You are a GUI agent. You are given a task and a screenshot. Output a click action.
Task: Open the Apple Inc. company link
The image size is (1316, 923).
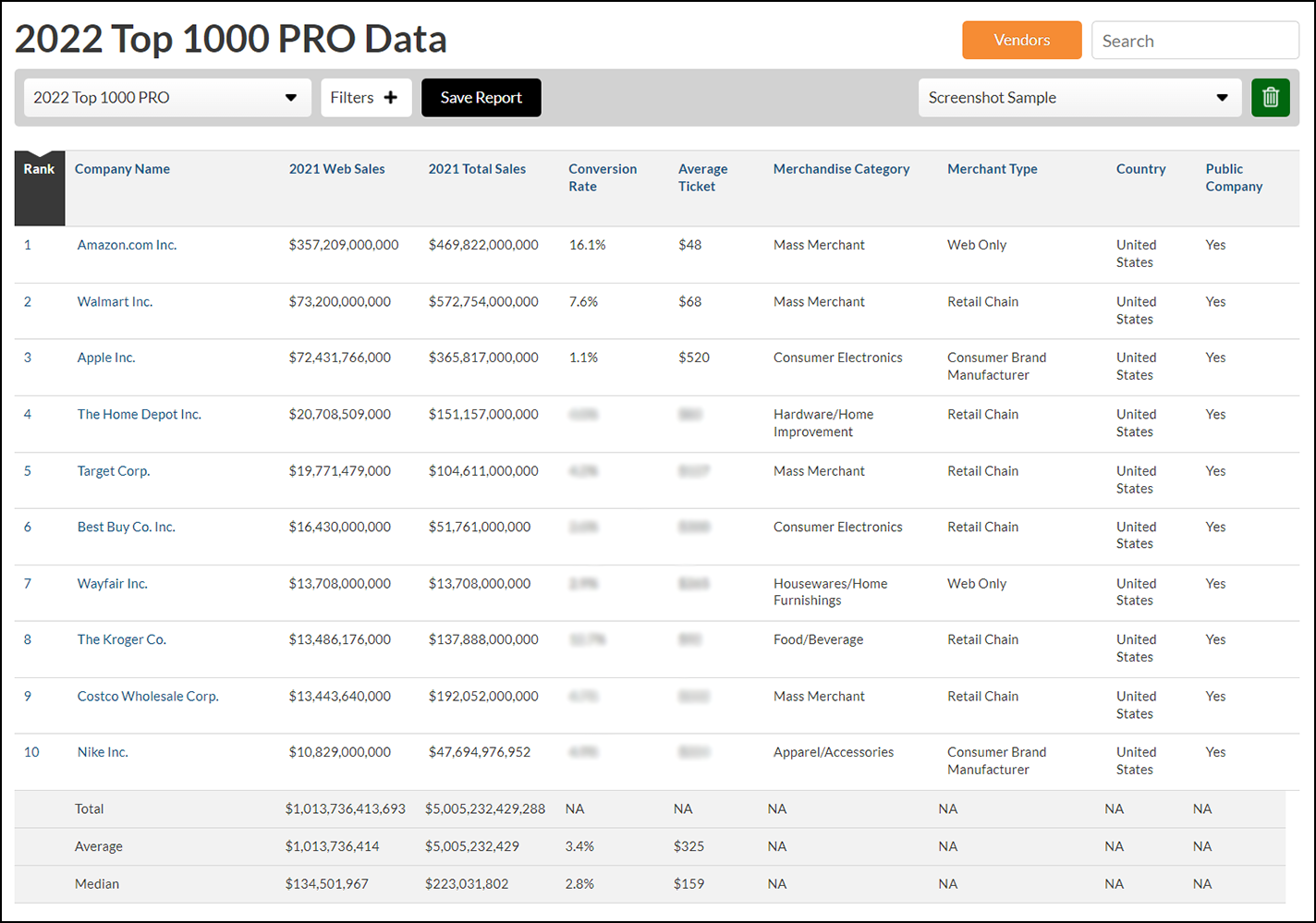point(106,358)
